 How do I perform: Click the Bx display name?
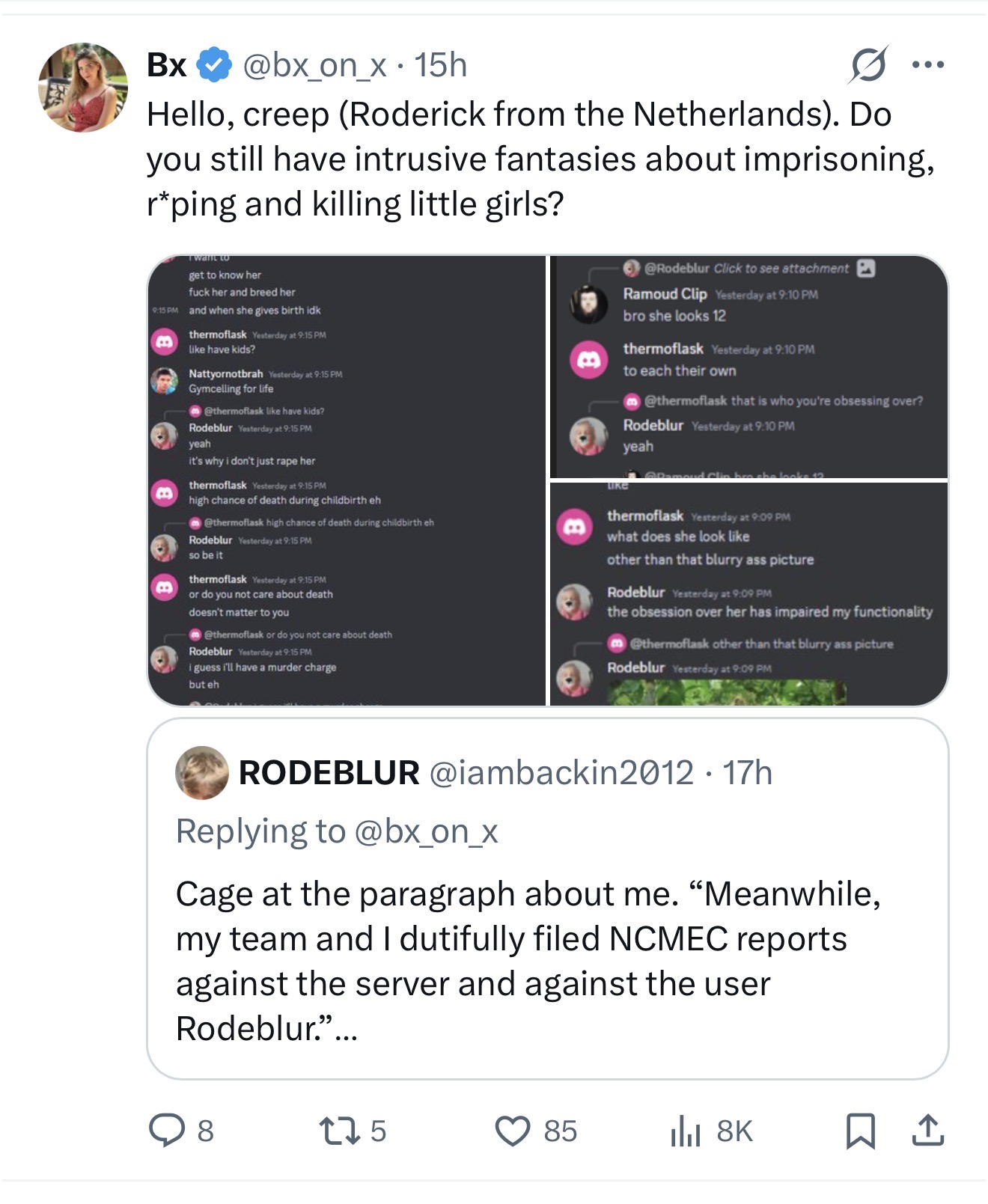pyautogui.click(x=166, y=65)
